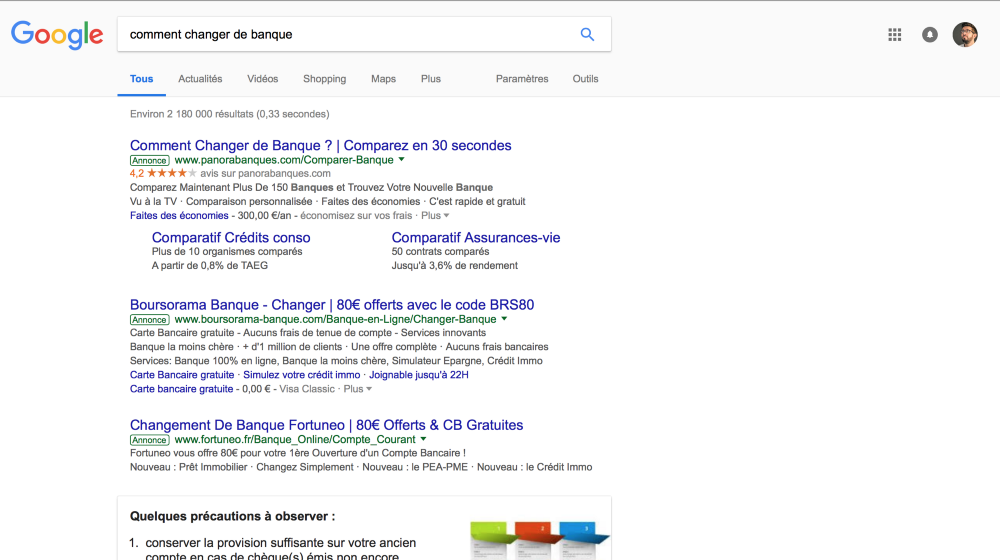Click 'Fortuneo vous offre 80€' description line
This screenshot has height=560, width=1000.
tap(298, 453)
